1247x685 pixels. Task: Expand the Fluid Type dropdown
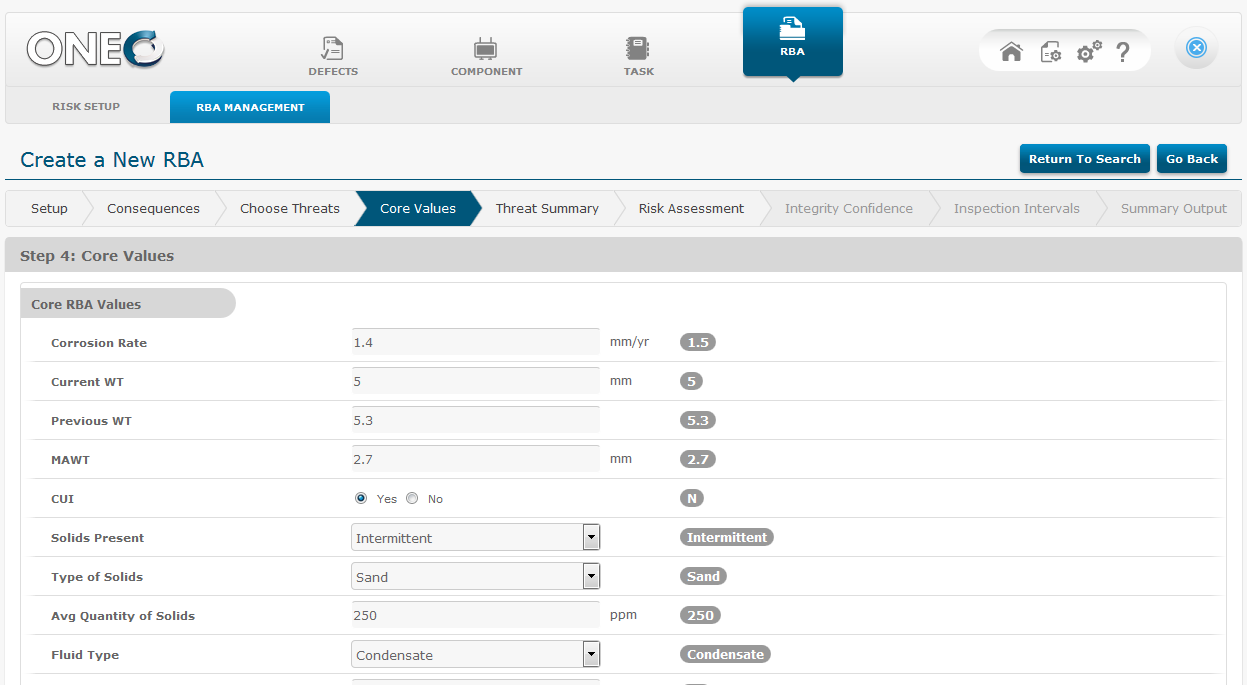tap(591, 655)
